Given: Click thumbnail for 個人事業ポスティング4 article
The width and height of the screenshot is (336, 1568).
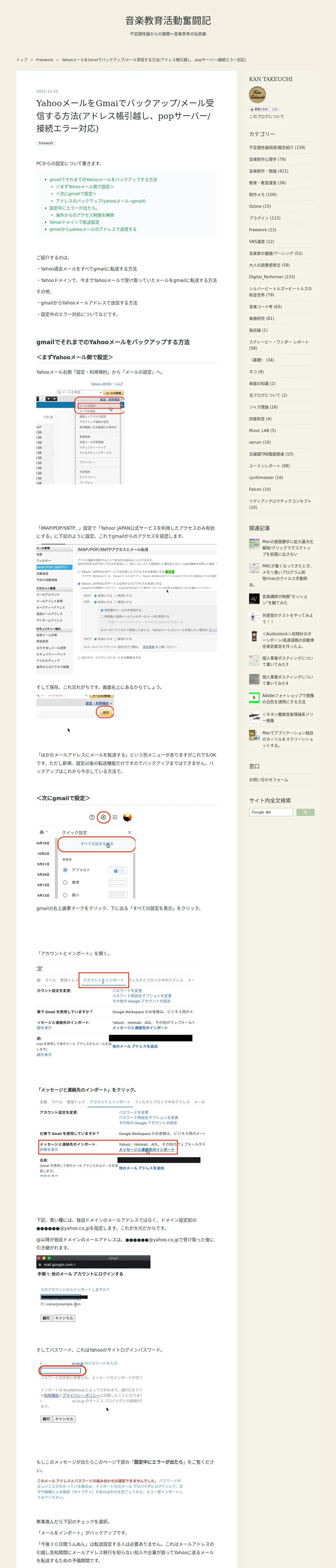Looking at the screenshot, I should pyautogui.click(x=254, y=679).
